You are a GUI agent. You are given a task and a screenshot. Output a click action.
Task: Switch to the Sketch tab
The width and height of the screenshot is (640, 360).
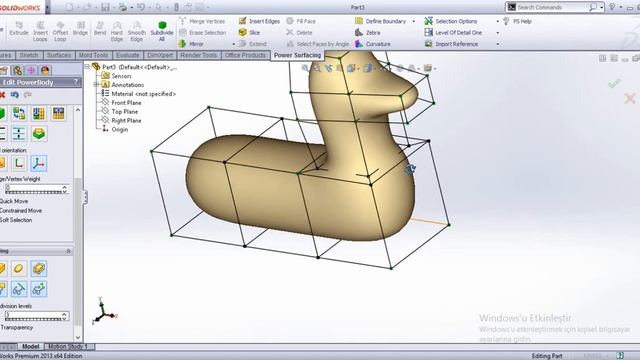point(29,55)
